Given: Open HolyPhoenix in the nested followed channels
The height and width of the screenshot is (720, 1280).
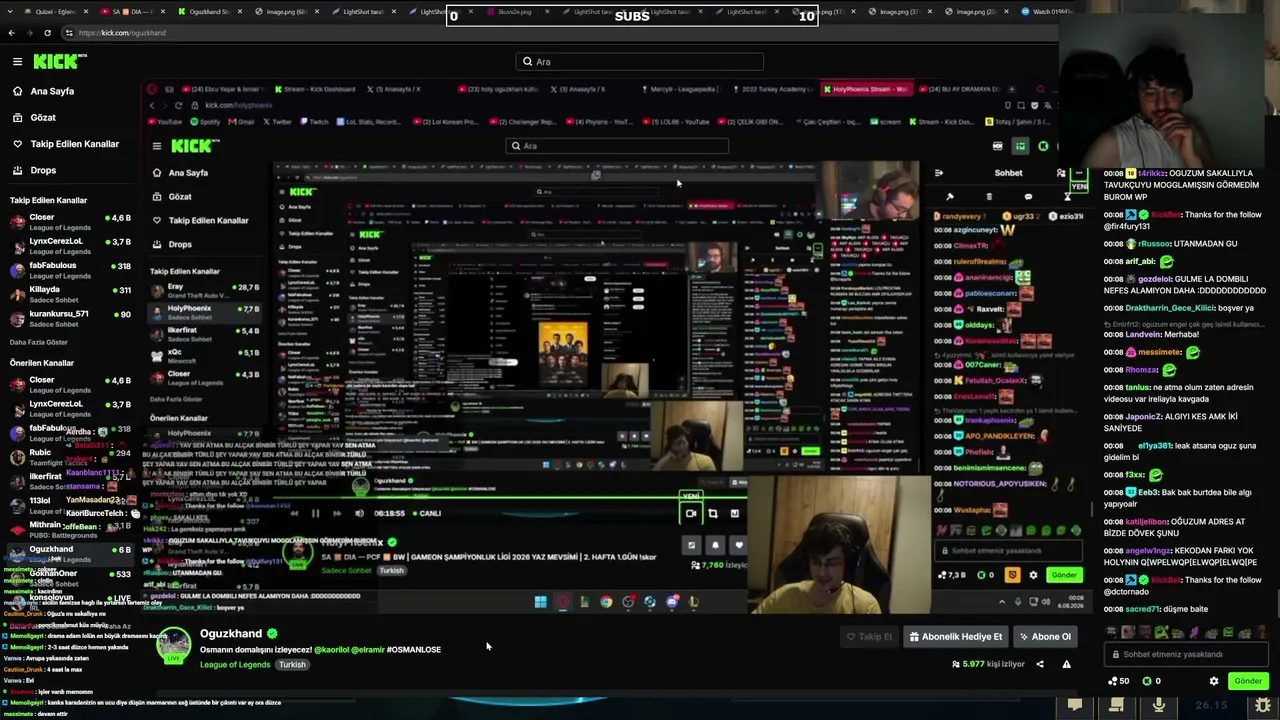Looking at the screenshot, I should click(x=205, y=311).
